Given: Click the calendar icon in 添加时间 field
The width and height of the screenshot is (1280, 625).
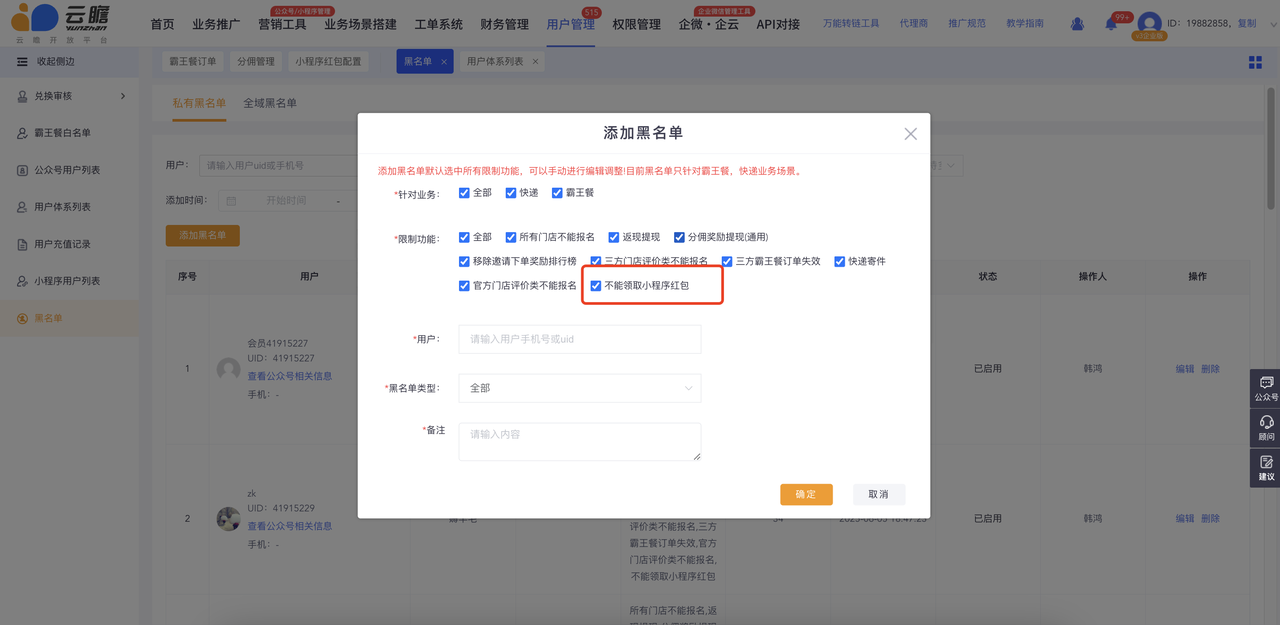Looking at the screenshot, I should pos(231,201).
